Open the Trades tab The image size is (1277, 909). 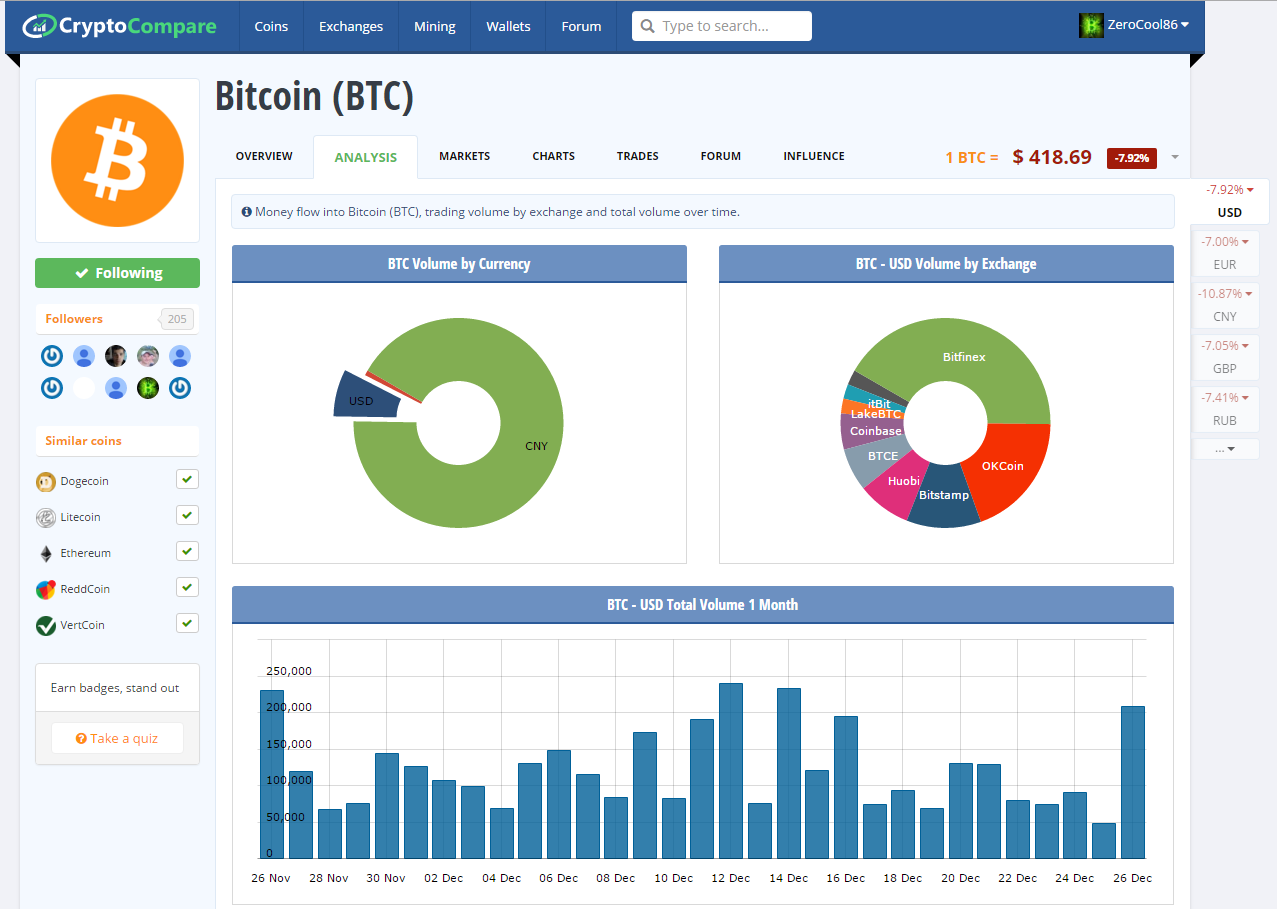point(638,157)
